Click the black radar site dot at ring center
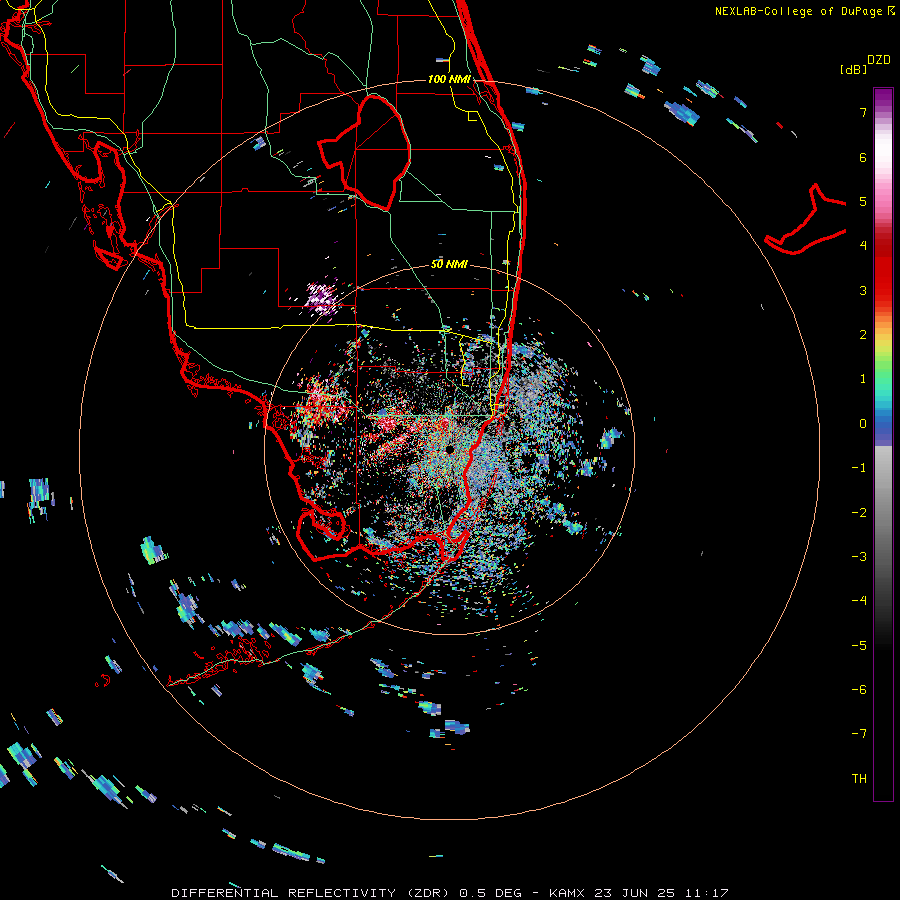 click(x=449, y=449)
